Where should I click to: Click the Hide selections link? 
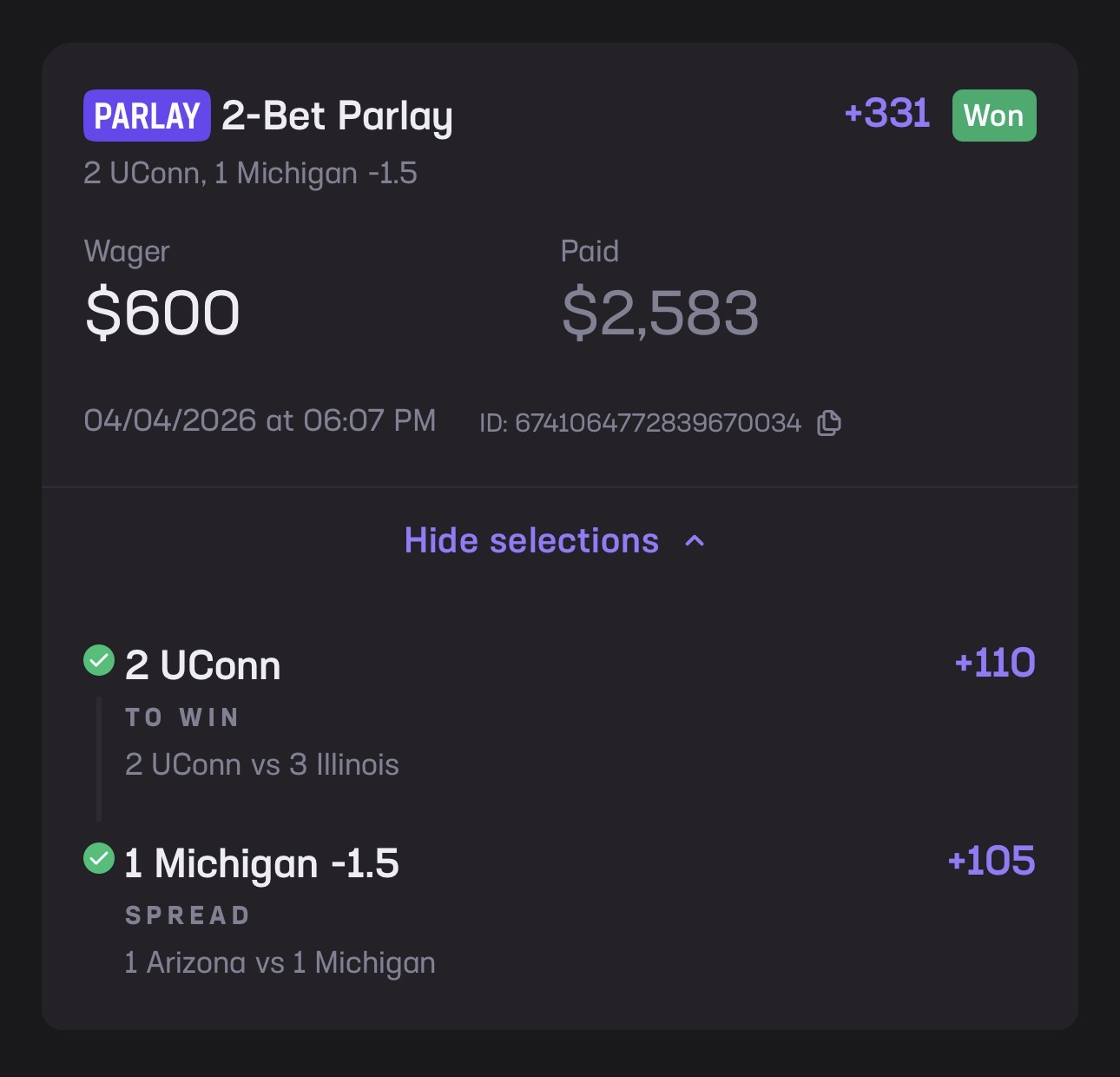(531, 541)
